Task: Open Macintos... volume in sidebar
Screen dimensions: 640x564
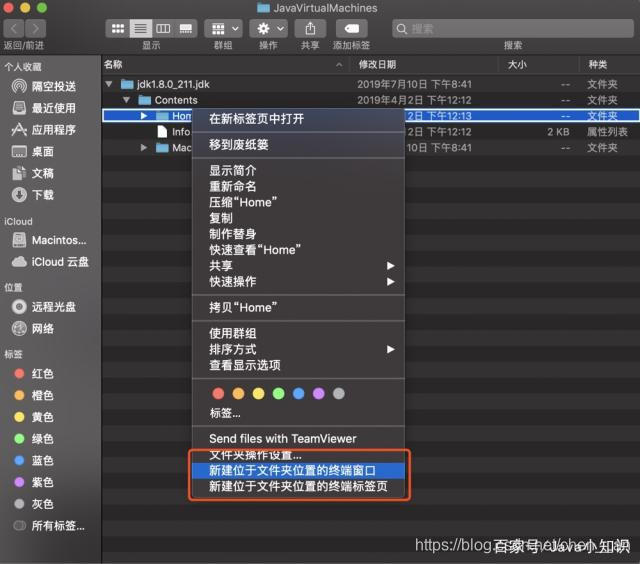Action: [49, 240]
